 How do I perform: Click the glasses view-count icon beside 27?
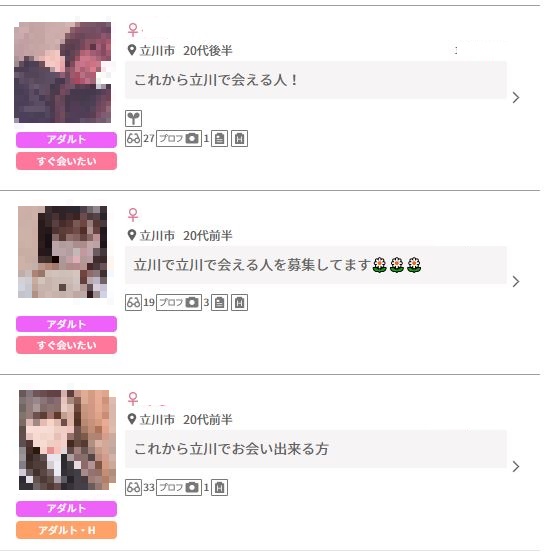pyautogui.click(x=133, y=138)
